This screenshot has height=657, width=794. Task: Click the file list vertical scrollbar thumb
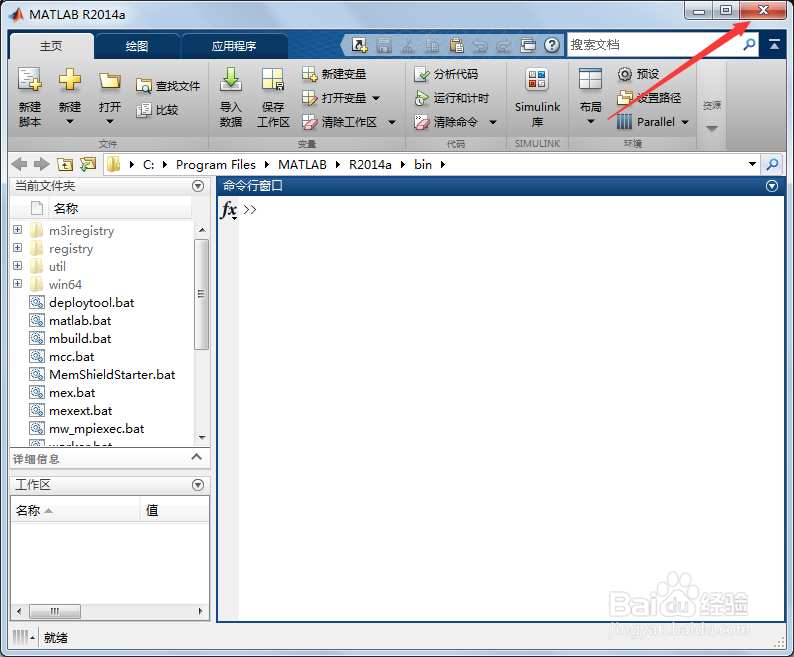tap(202, 294)
